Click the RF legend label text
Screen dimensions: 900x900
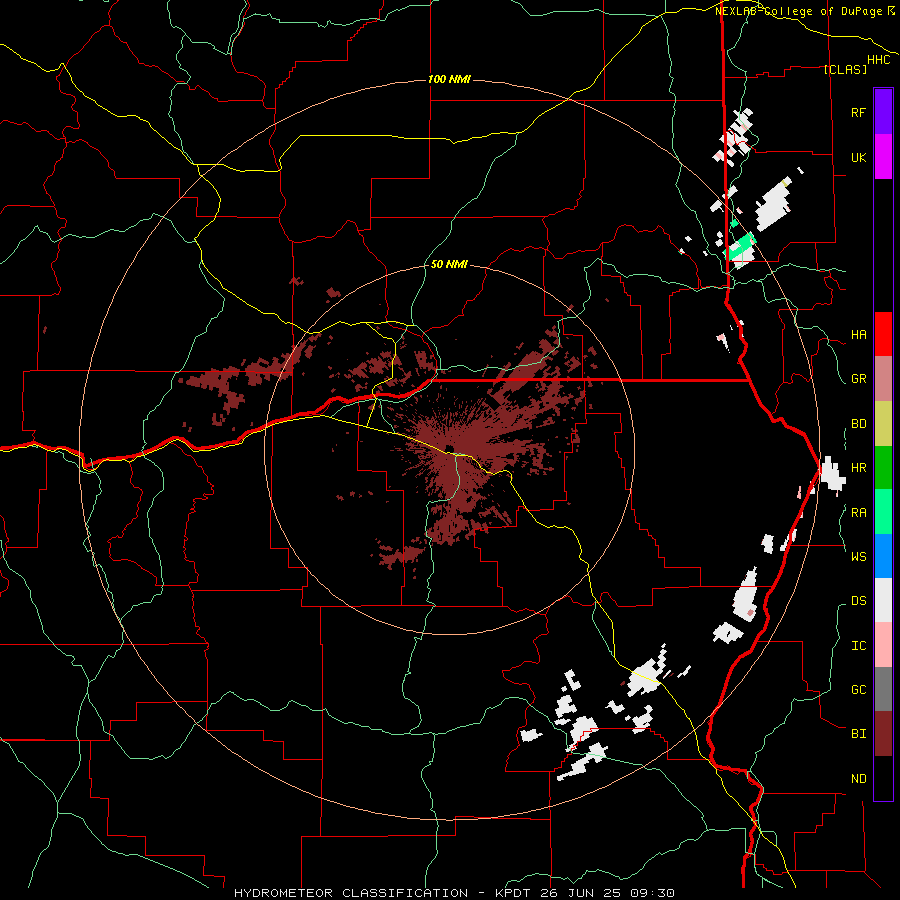[x=858, y=112]
